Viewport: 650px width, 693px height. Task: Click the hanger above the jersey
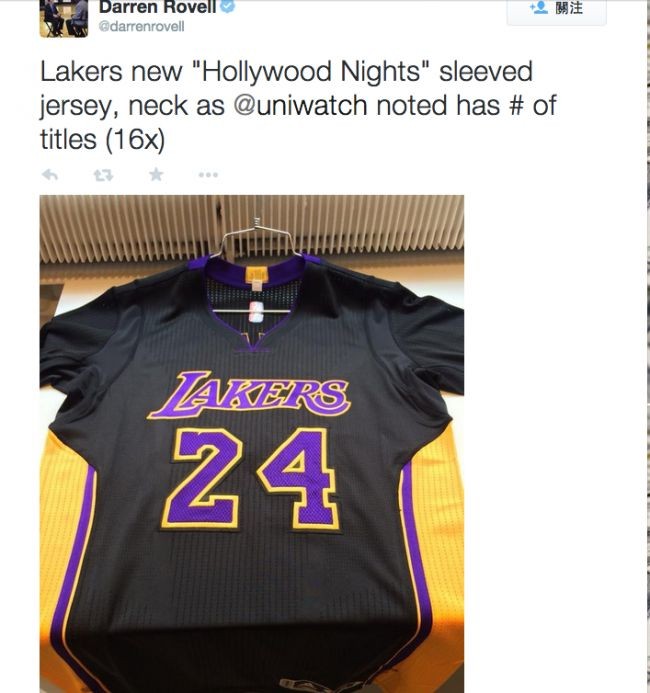click(x=255, y=238)
